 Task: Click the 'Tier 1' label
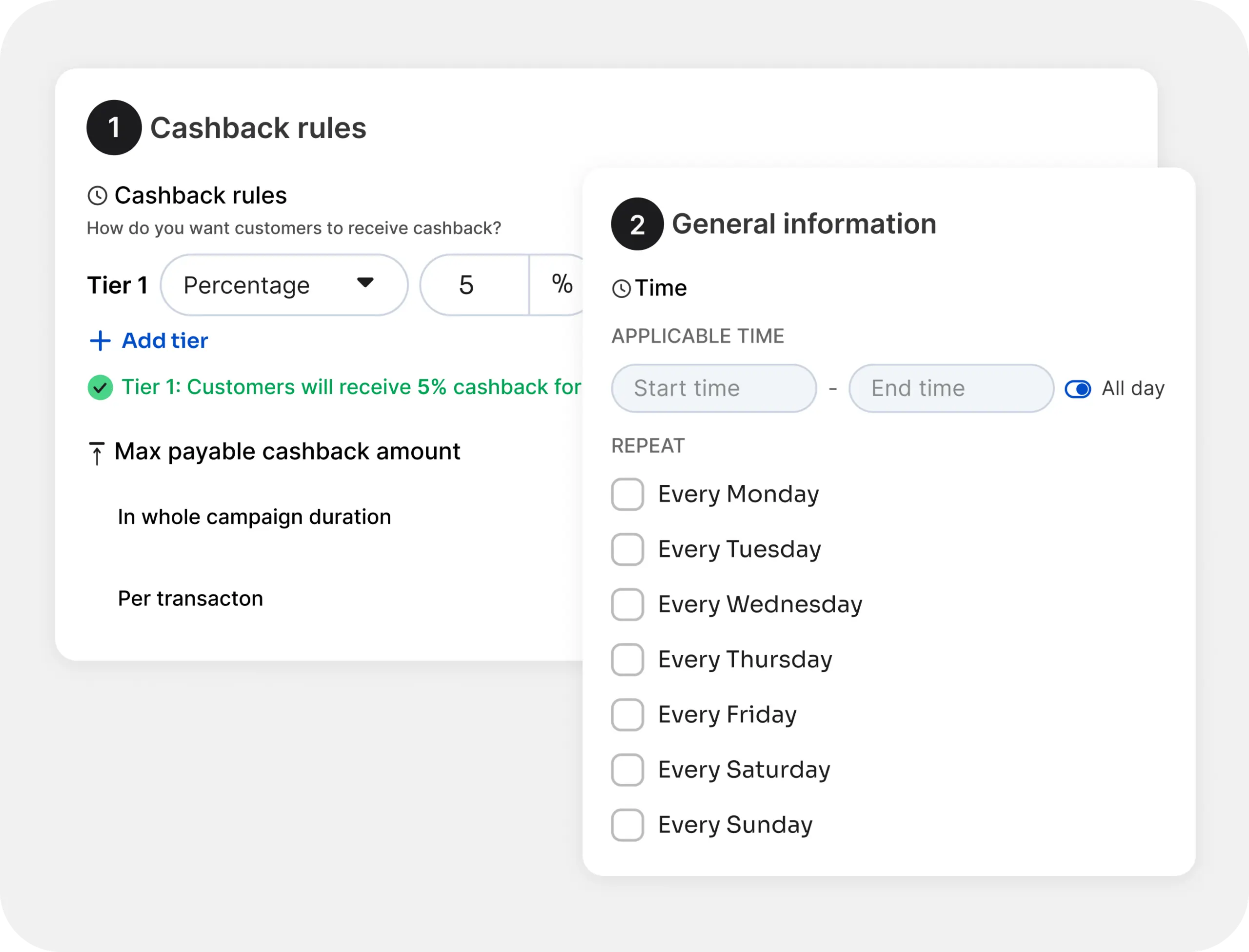point(118,285)
